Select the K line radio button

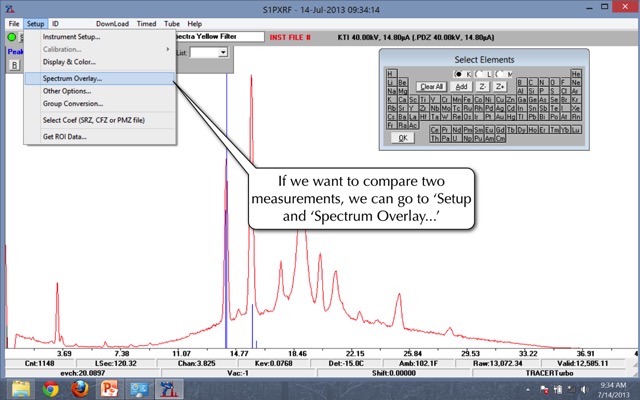(458, 74)
